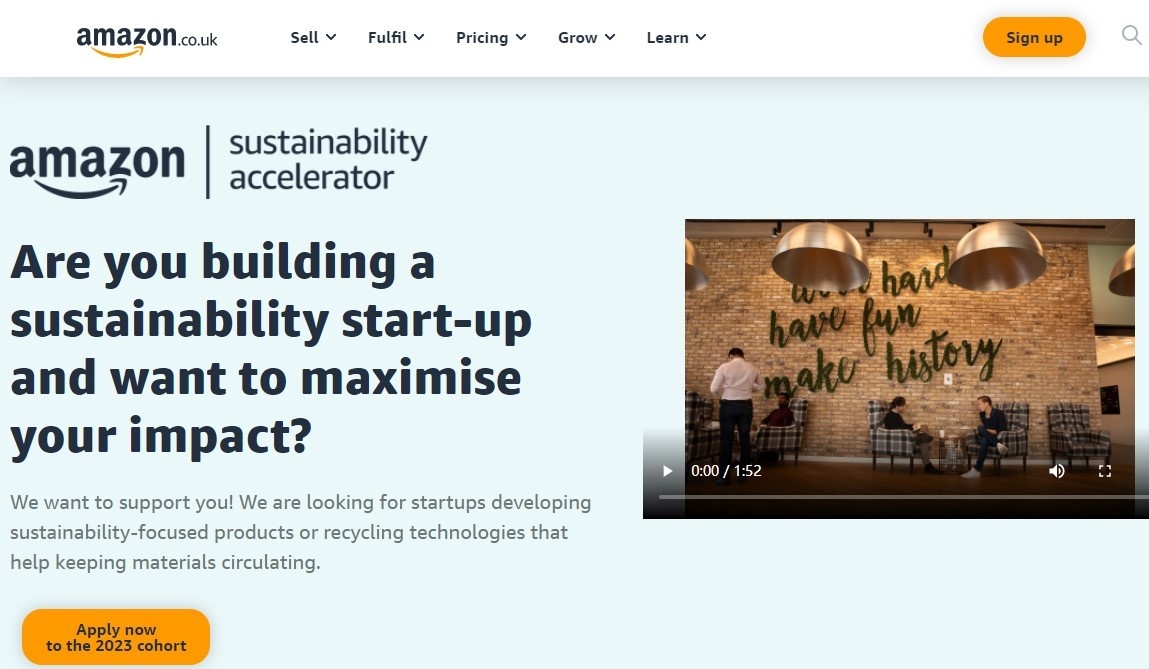The image size is (1149, 669).
Task: Enter fullscreen on the video player
Action: (1105, 471)
